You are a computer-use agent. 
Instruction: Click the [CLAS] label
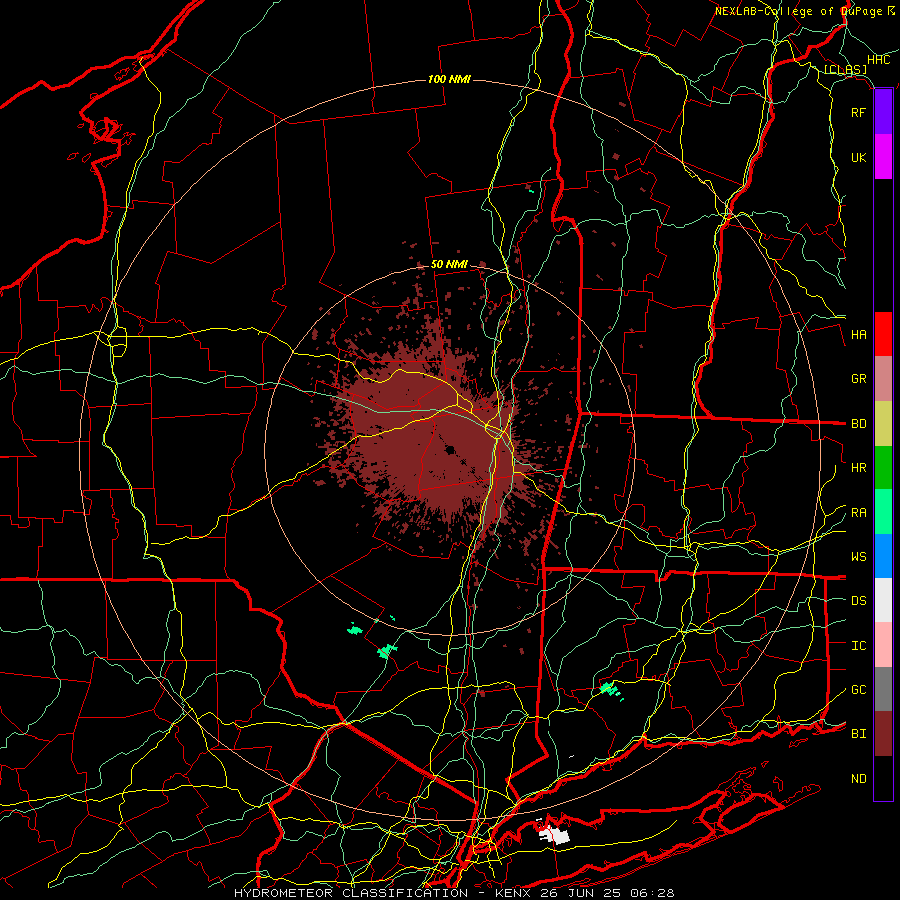(845, 69)
